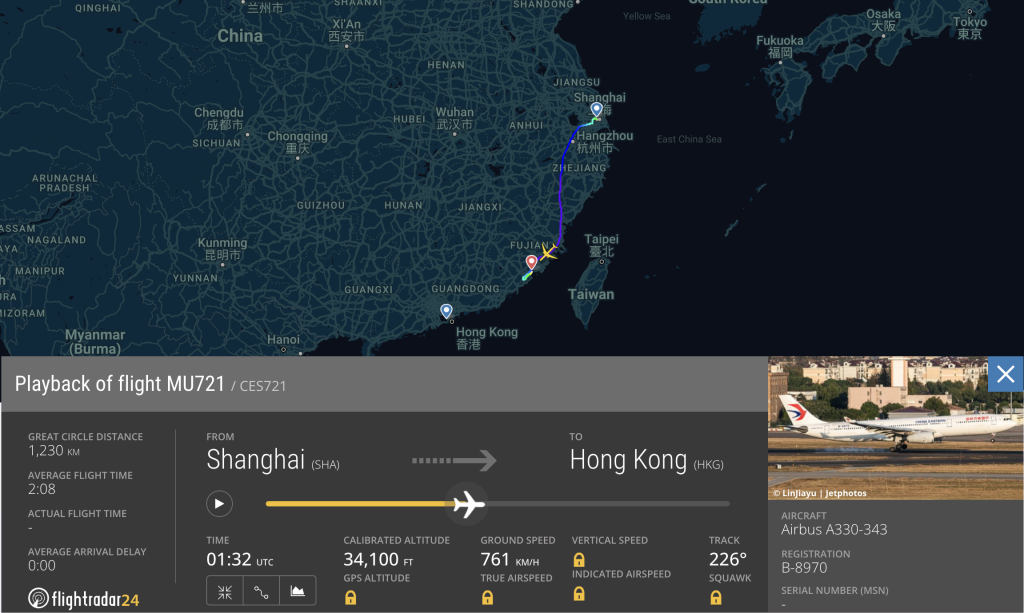Viewport: 1024px width, 613px height.
Task: Close the MU721 playback panel
Action: 1005,374
